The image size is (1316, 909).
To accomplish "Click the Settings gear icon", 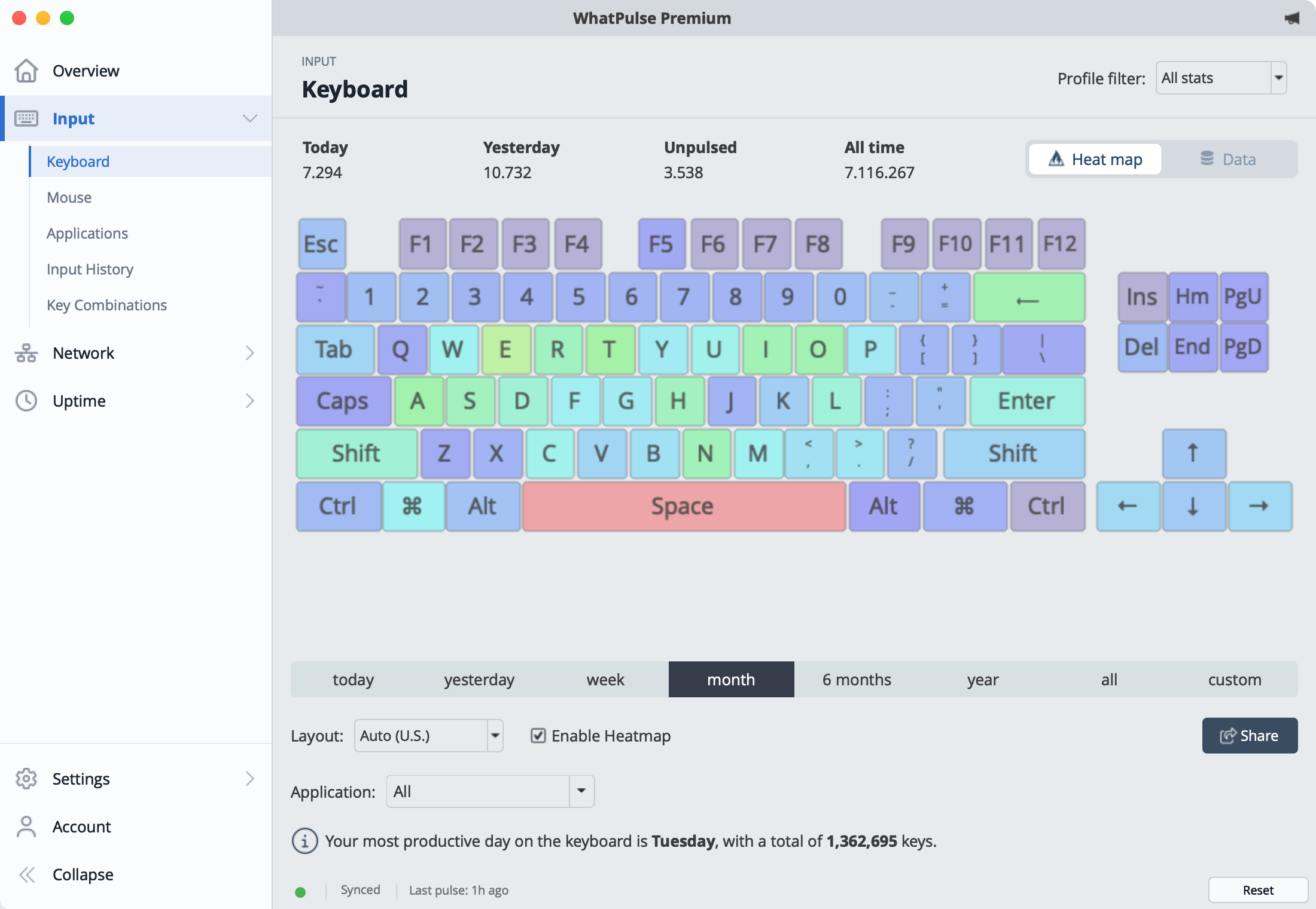I will click(x=26, y=779).
